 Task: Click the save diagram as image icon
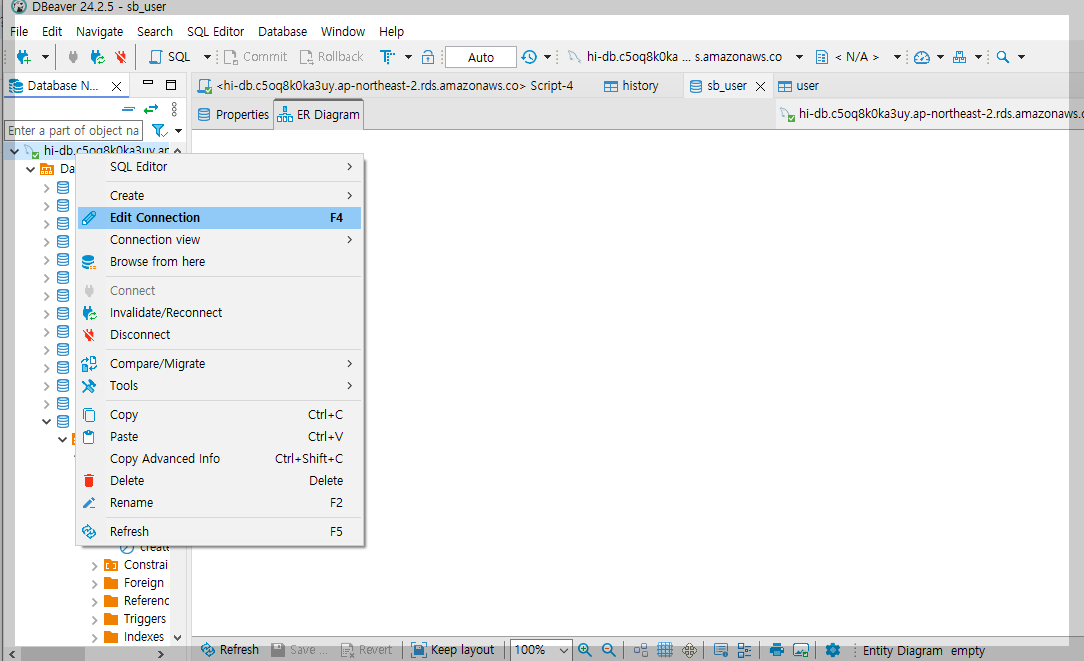click(801, 650)
